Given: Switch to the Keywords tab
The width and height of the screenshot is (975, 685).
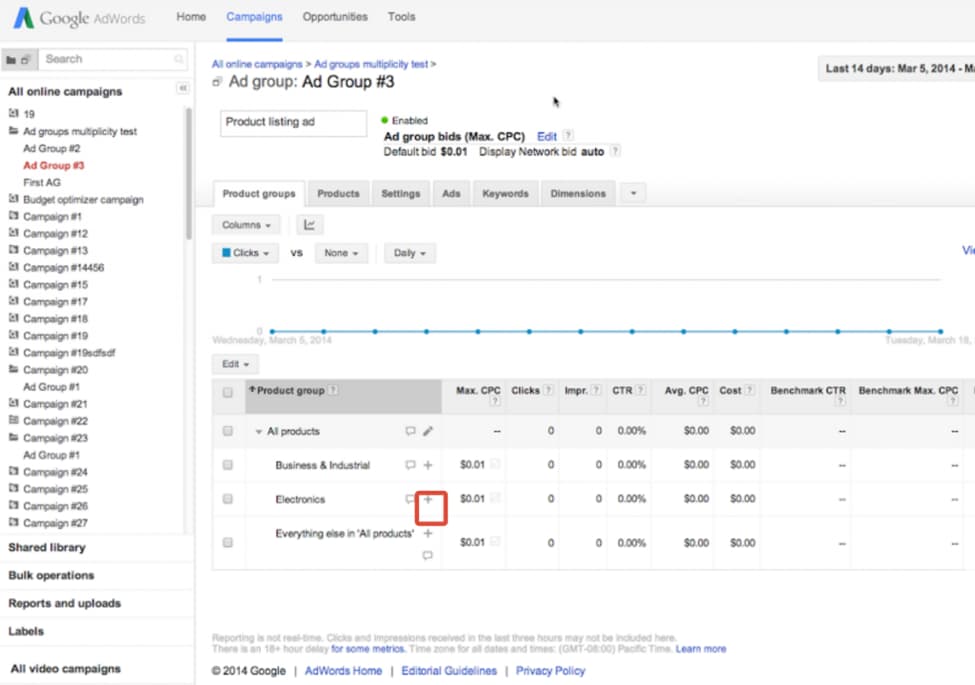Looking at the screenshot, I should 506,194.
